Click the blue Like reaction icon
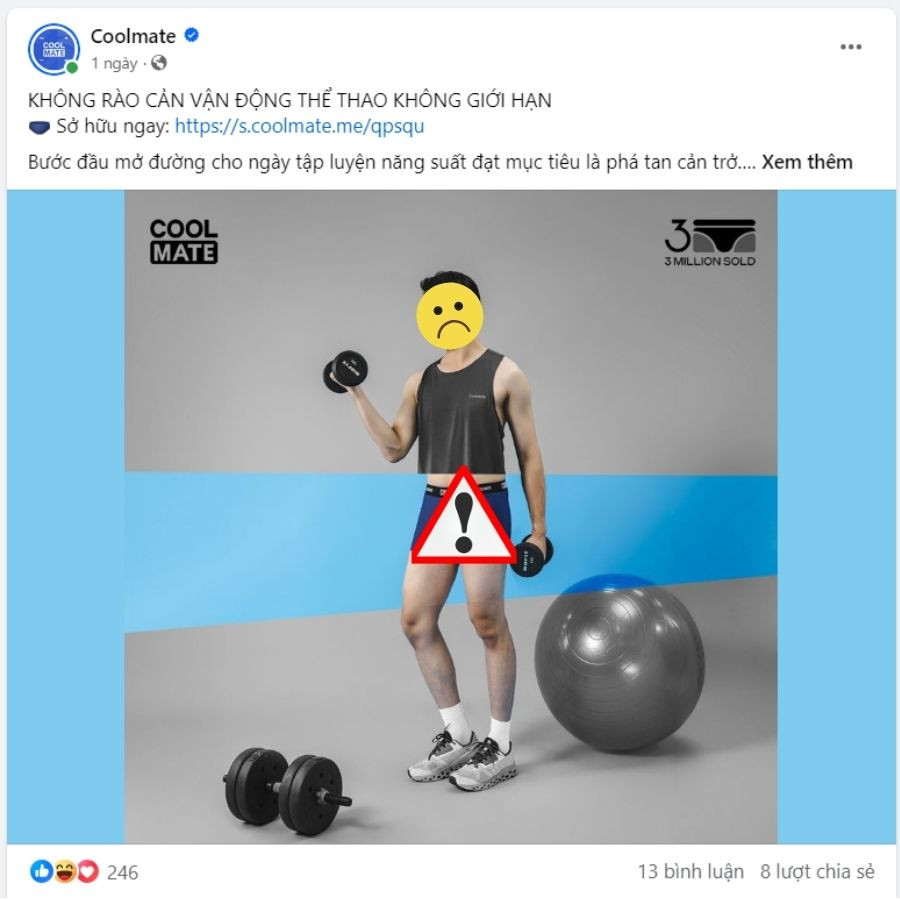The image size is (900, 900). [x=41, y=871]
